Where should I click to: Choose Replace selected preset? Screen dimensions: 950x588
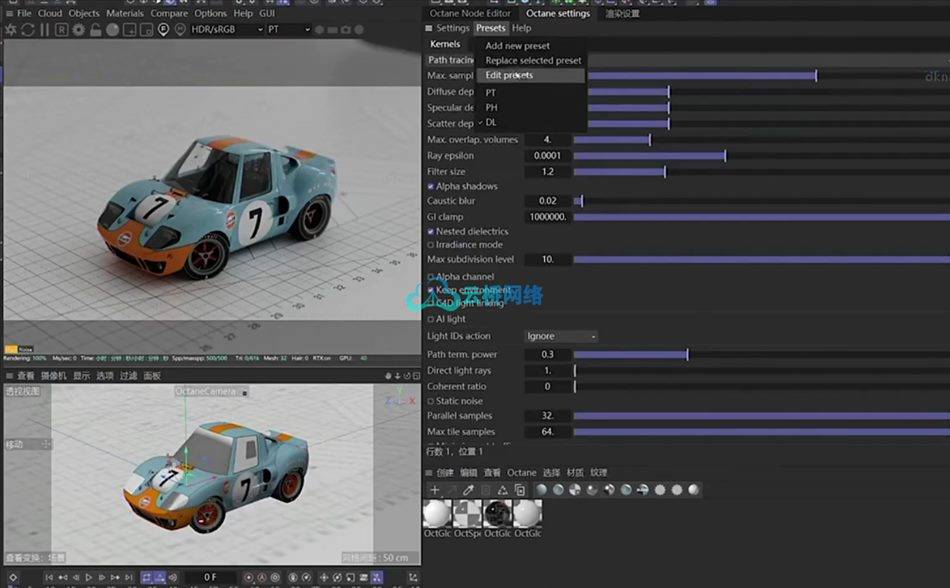[x=533, y=61]
